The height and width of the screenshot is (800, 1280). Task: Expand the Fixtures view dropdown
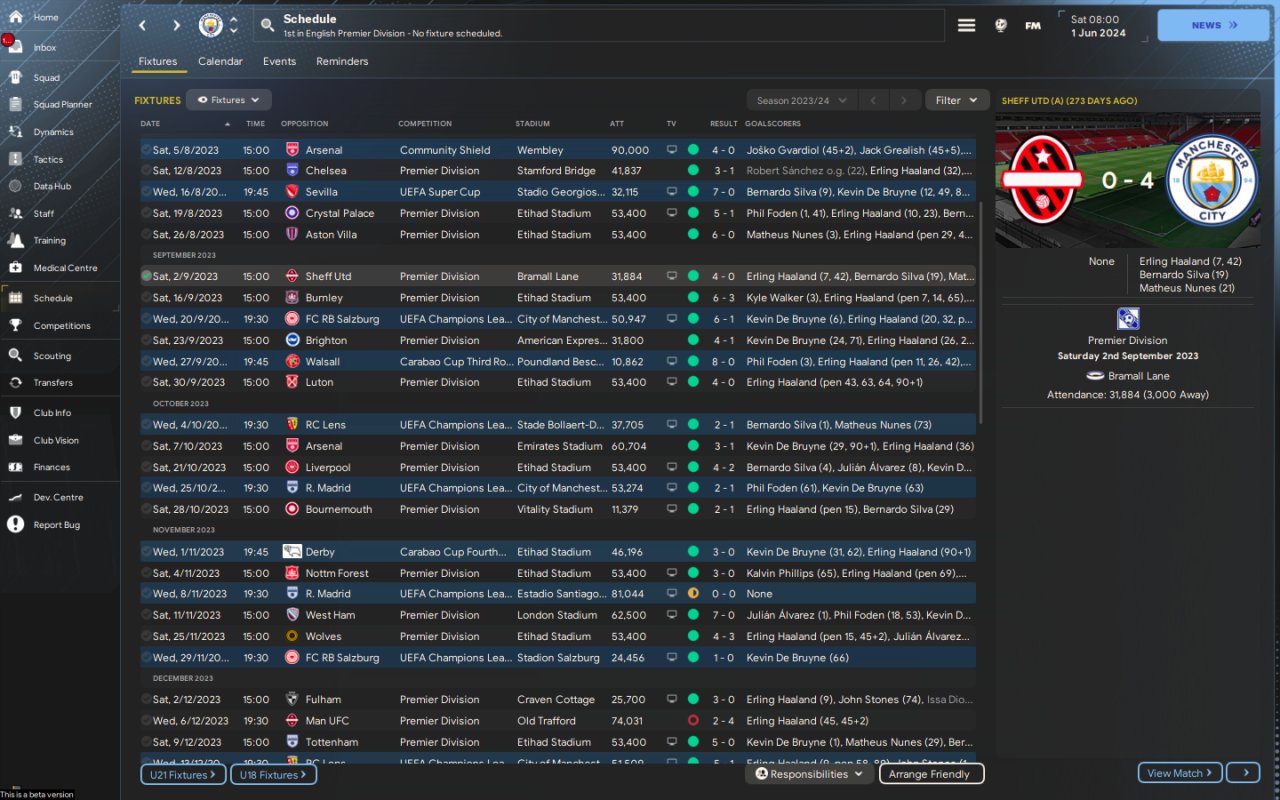(x=229, y=100)
